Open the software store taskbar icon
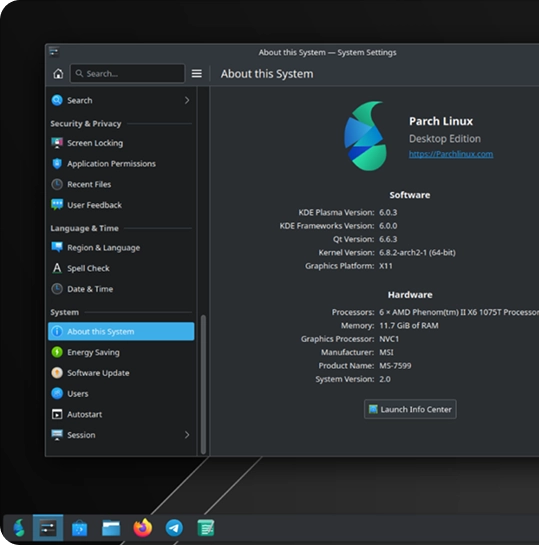539x545 pixels. tap(80, 528)
